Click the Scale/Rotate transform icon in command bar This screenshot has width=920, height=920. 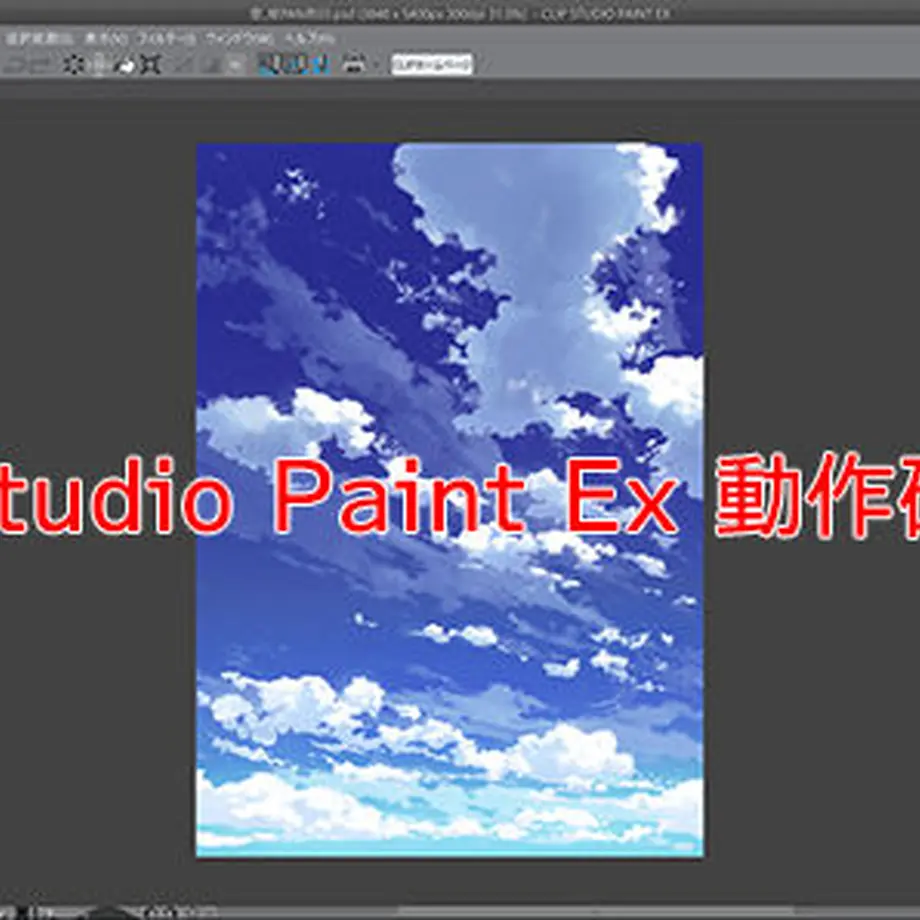[x=150, y=64]
